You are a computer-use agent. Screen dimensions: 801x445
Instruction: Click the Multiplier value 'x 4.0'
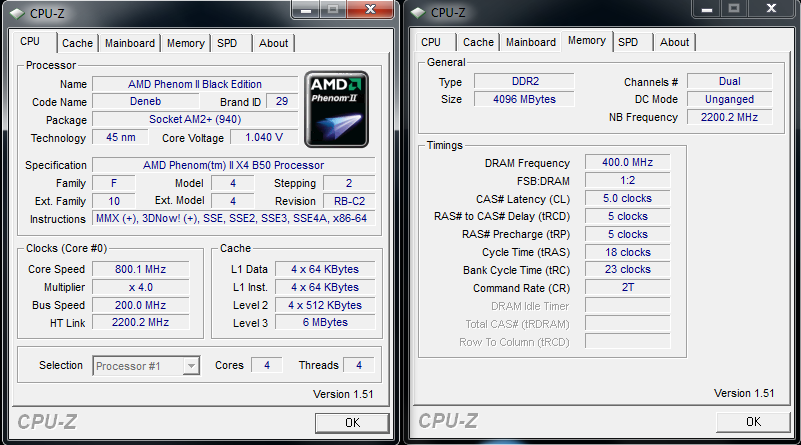point(140,287)
